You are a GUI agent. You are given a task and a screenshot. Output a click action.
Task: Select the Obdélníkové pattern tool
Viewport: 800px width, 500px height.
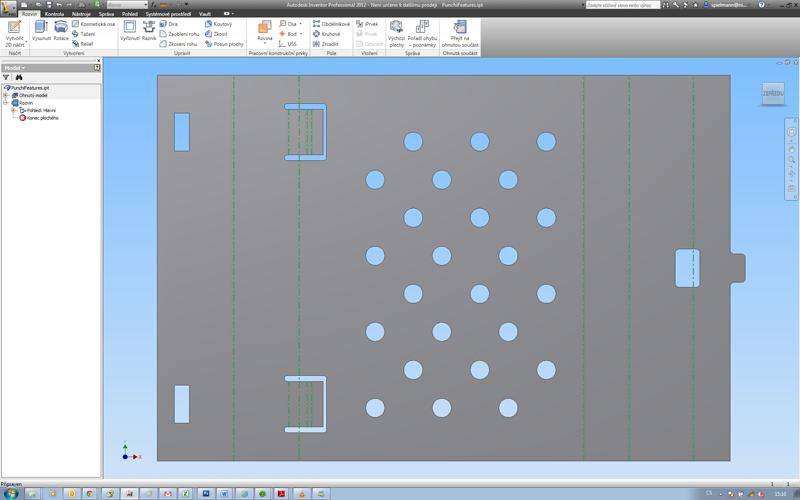(x=332, y=24)
